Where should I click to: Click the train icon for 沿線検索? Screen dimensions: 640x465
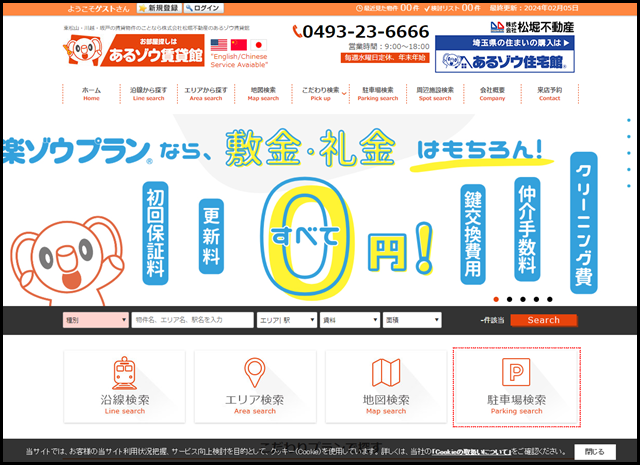124,373
